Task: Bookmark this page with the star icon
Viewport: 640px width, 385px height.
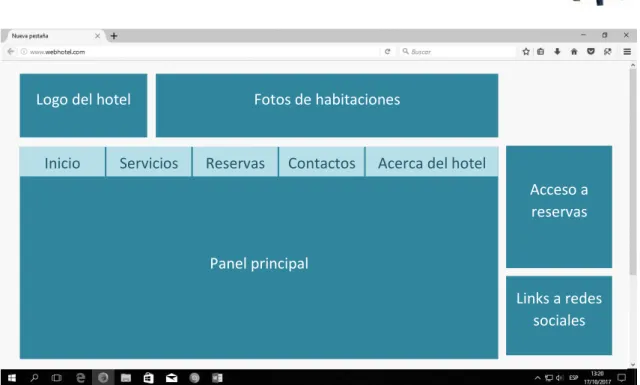Action: (x=526, y=51)
